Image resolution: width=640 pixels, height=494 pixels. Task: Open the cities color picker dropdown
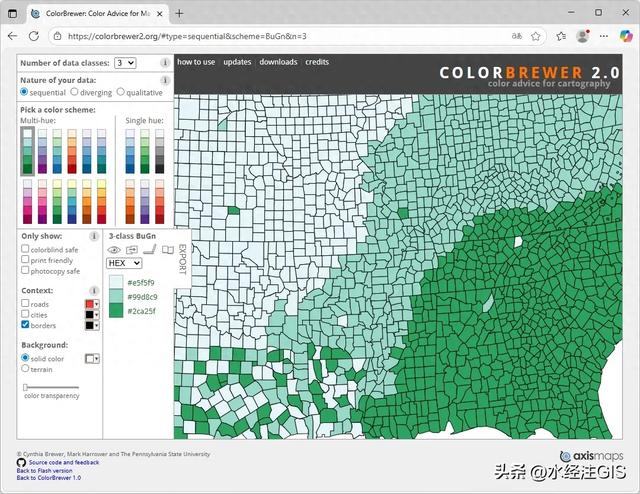[x=92, y=315]
